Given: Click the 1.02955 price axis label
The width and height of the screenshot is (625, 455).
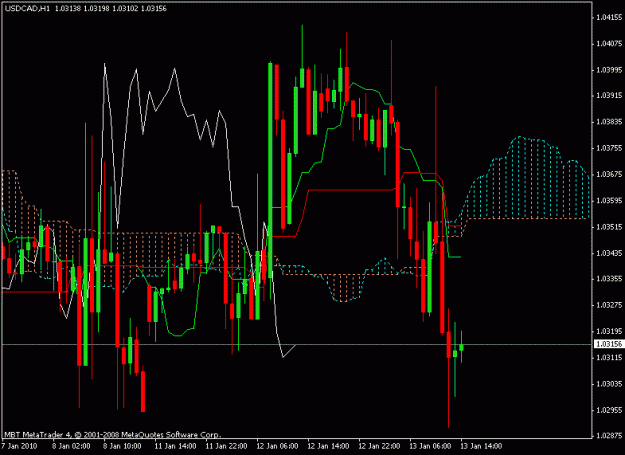Looking at the screenshot, I should click(x=609, y=410).
